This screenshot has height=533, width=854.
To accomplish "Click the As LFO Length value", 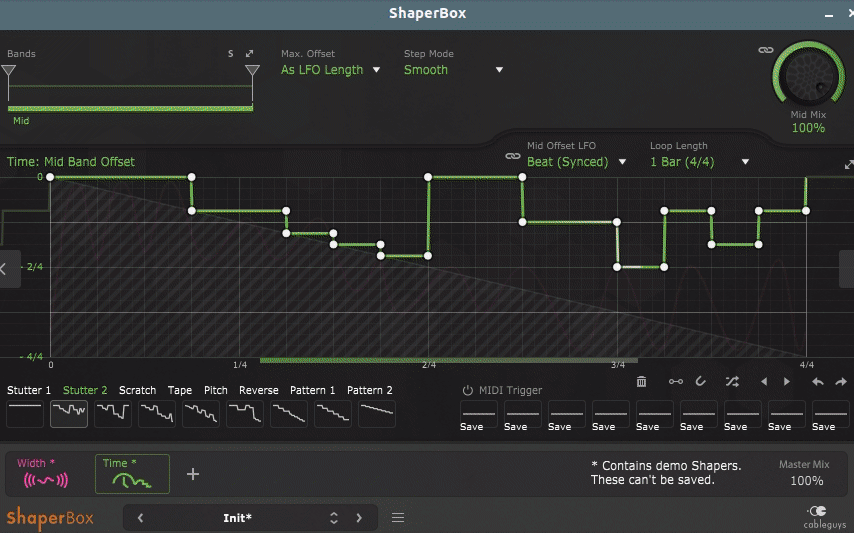I will pyautogui.click(x=322, y=70).
